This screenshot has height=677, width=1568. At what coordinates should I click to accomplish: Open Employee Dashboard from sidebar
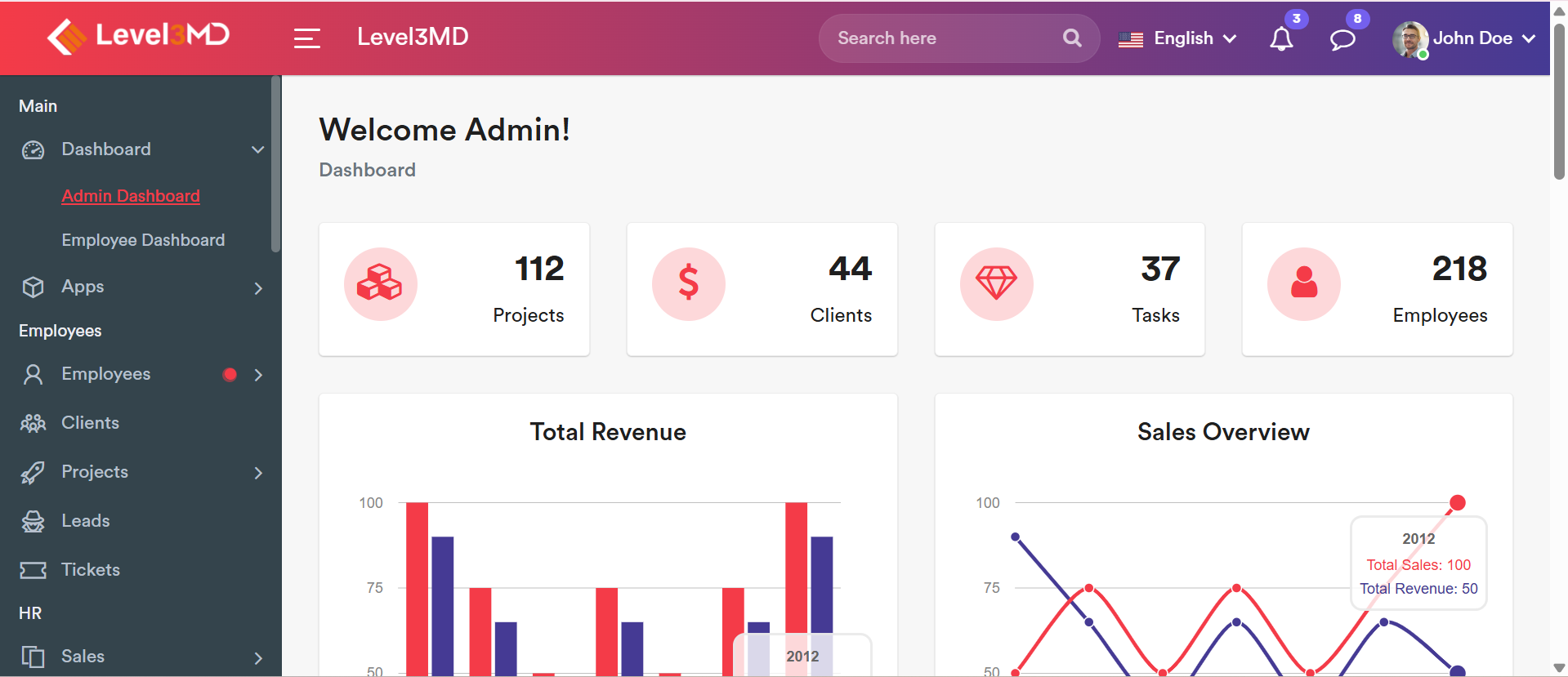coord(143,240)
